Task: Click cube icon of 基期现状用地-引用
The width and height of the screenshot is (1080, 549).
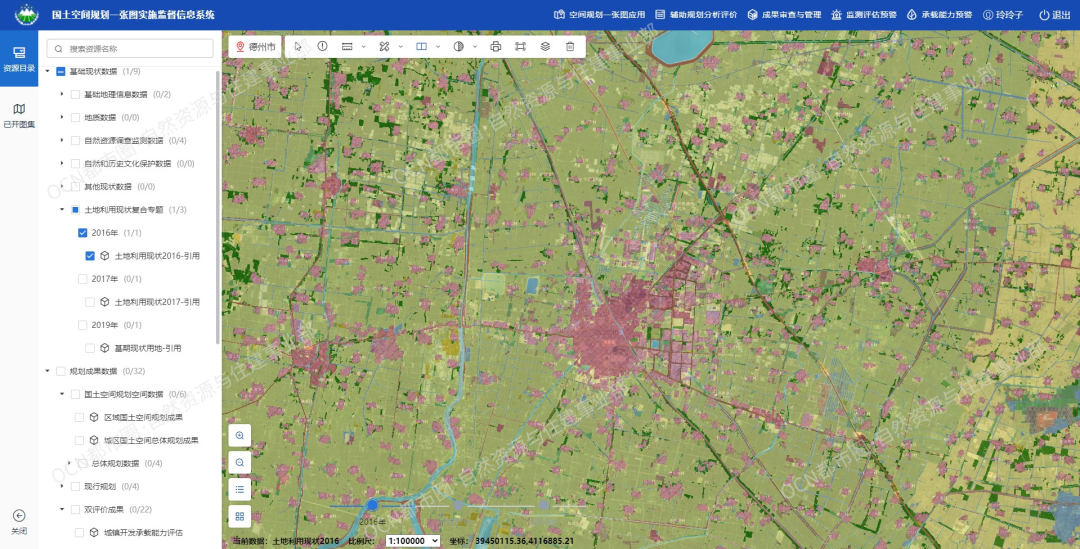Action: 105,348
